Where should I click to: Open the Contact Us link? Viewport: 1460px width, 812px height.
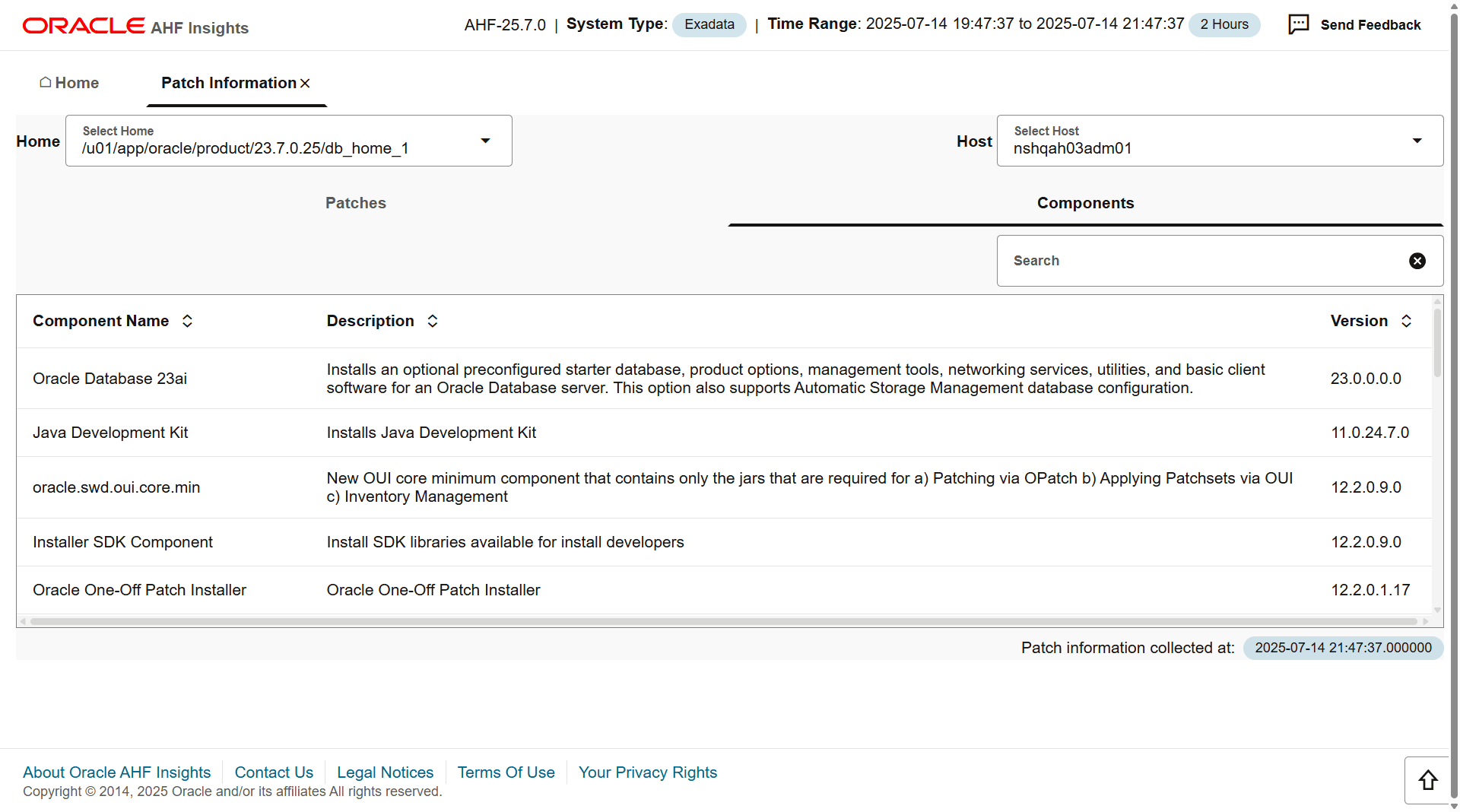click(x=274, y=772)
